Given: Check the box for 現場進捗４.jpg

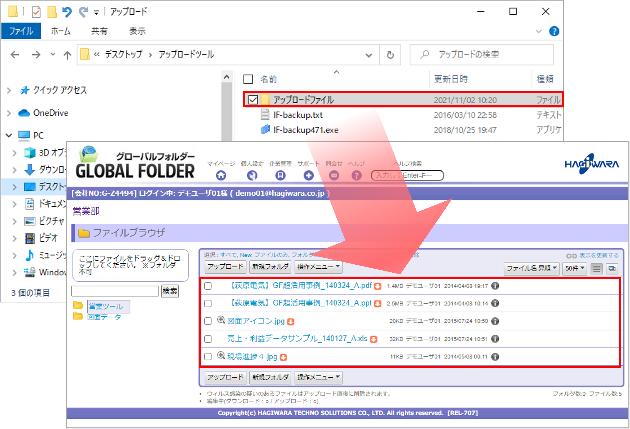Looking at the screenshot, I should 208,356.
